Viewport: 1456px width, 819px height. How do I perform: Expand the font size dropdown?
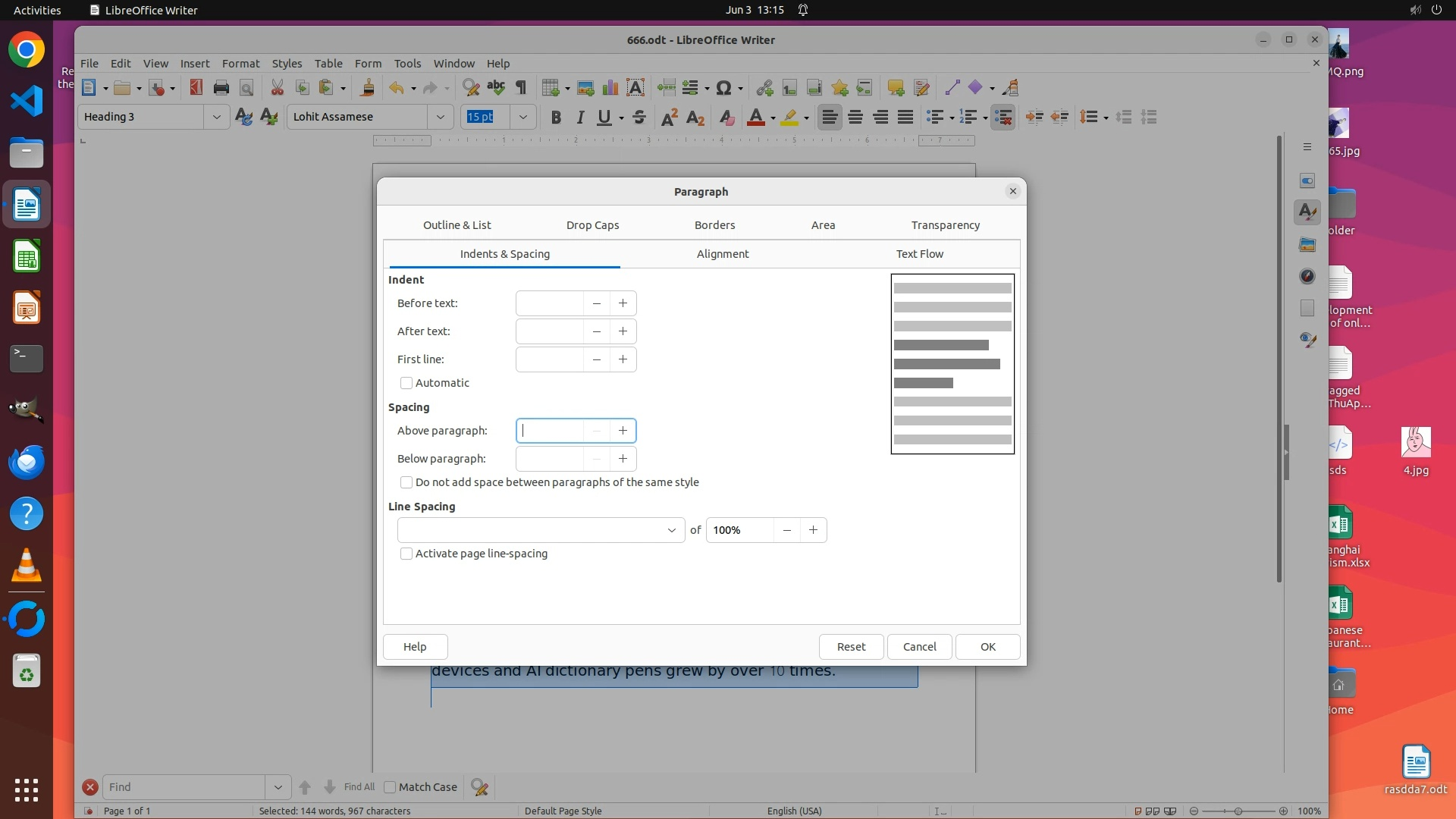pyautogui.click(x=522, y=118)
